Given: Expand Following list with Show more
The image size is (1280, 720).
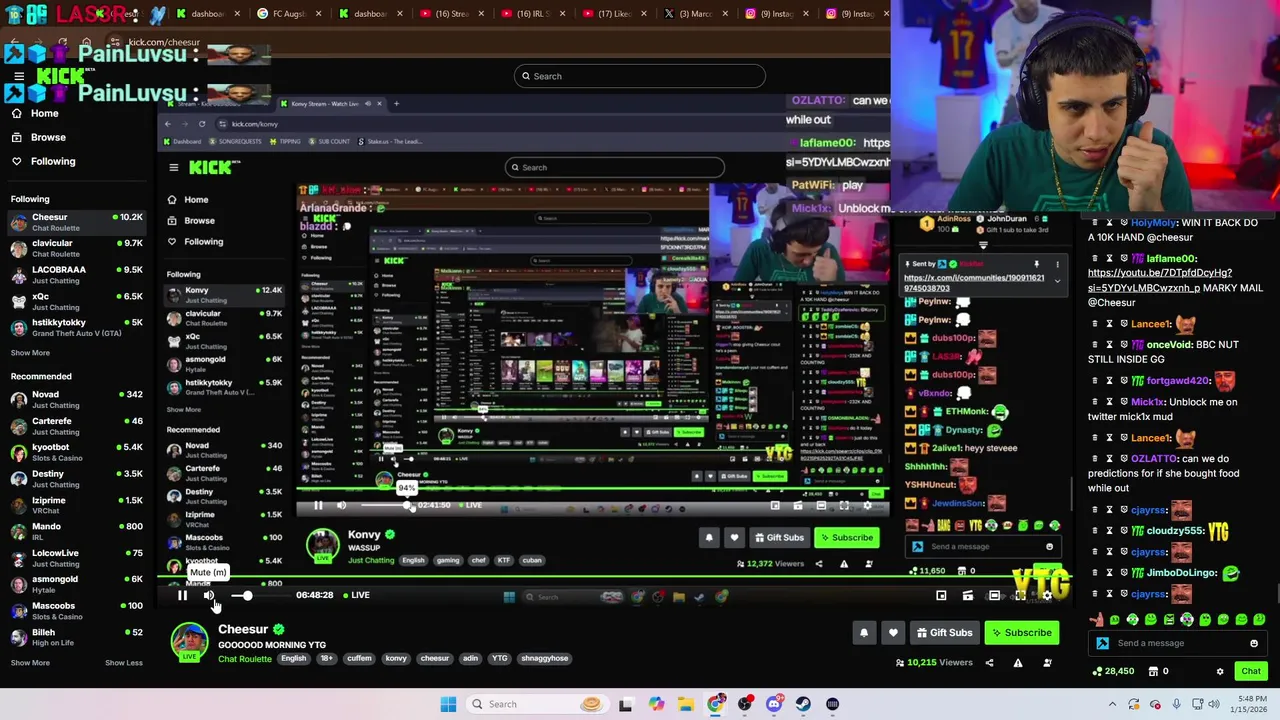Looking at the screenshot, I should [x=30, y=353].
